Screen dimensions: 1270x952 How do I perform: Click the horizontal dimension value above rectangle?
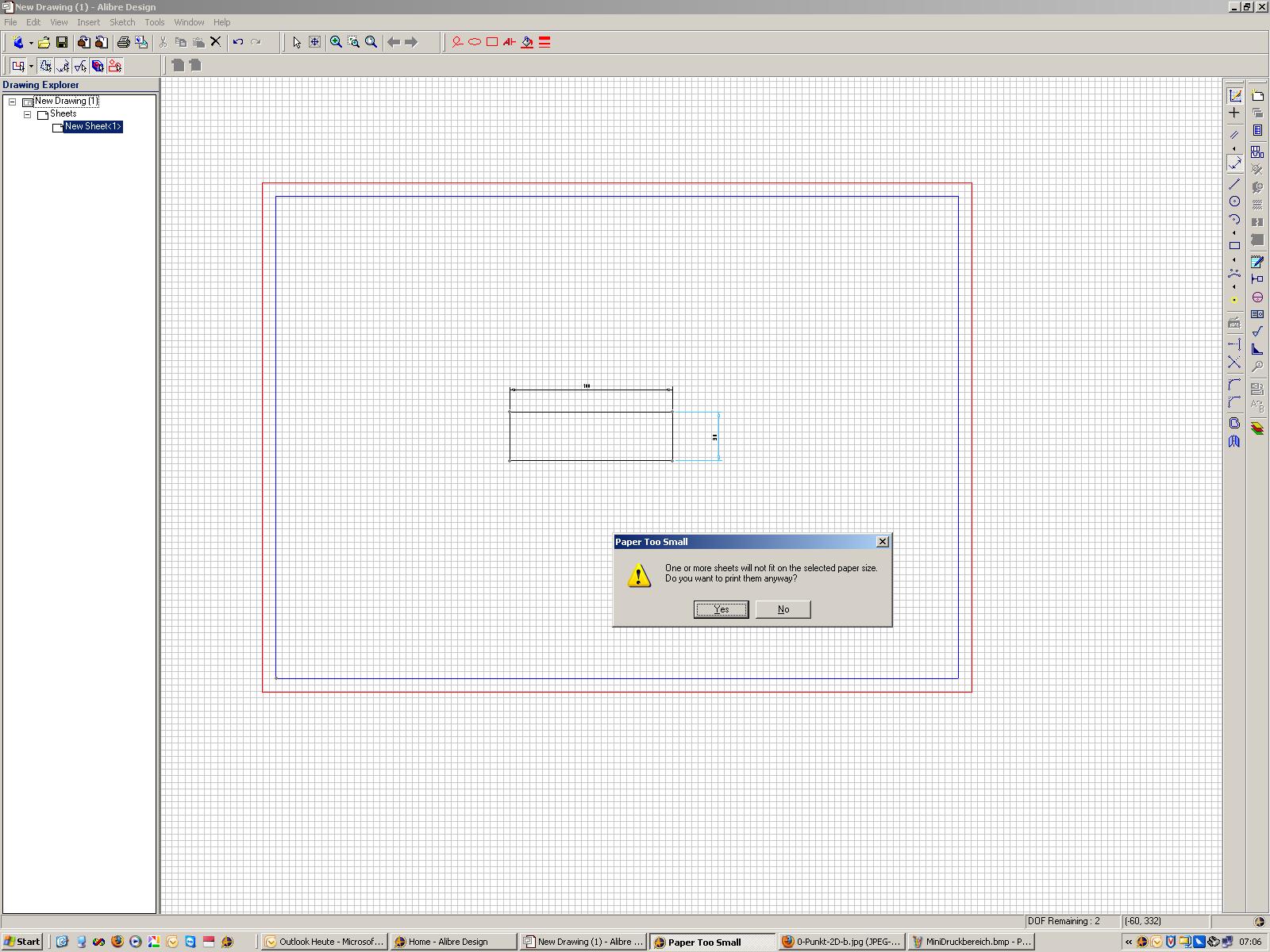tap(587, 386)
